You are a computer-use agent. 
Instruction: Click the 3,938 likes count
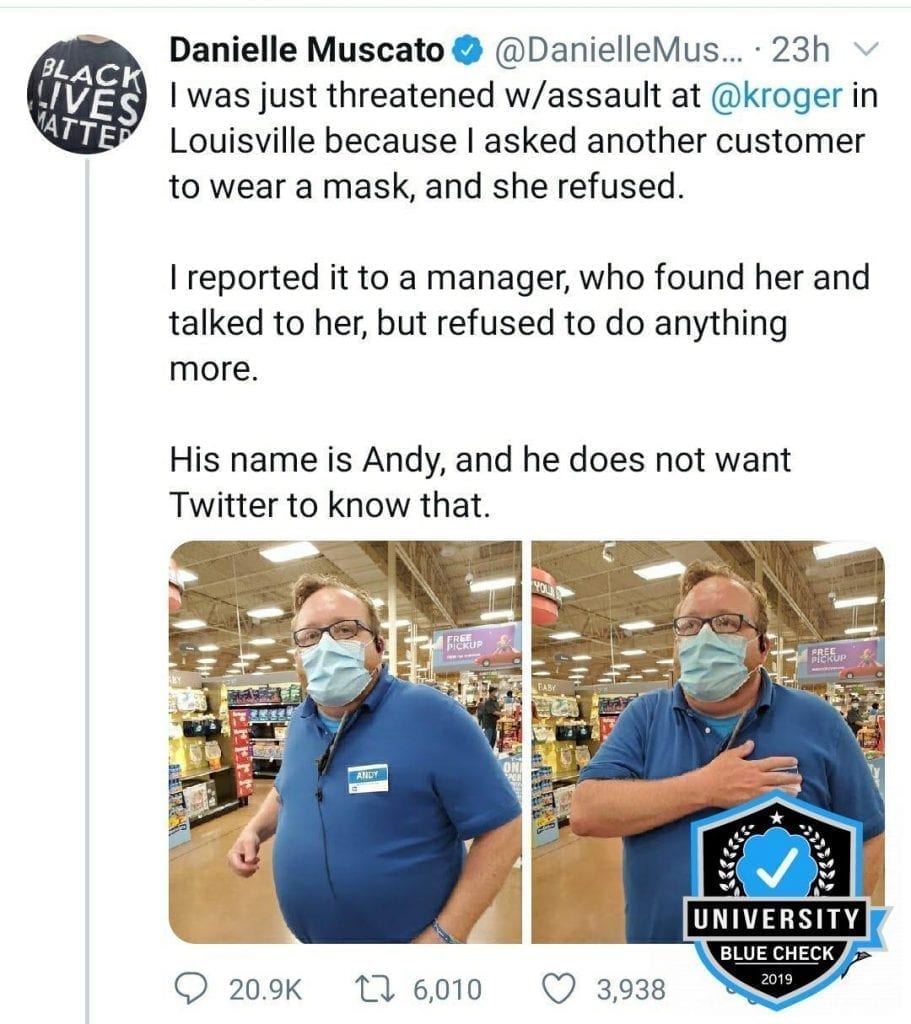pos(631,989)
